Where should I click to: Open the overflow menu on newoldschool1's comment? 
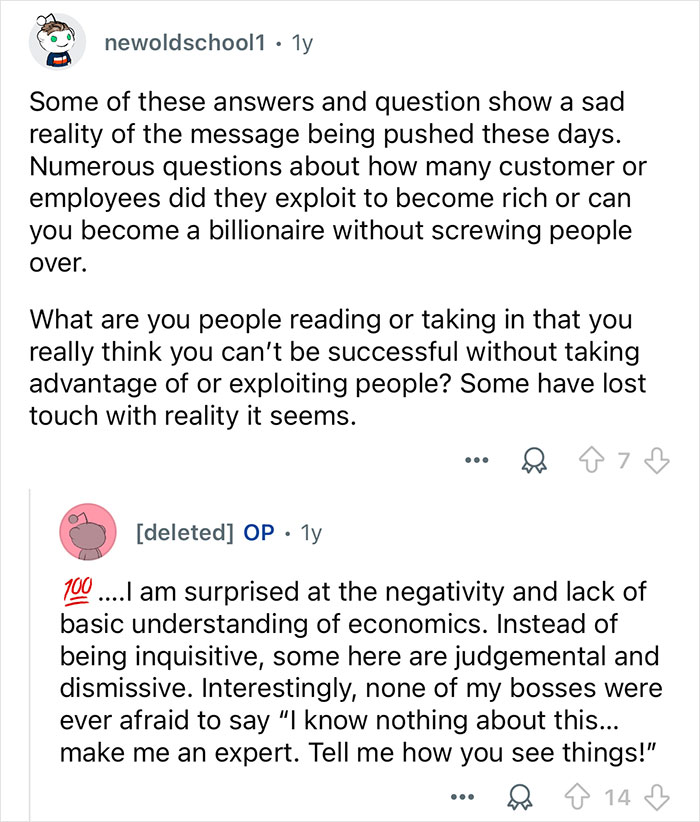pyautogui.click(x=477, y=459)
